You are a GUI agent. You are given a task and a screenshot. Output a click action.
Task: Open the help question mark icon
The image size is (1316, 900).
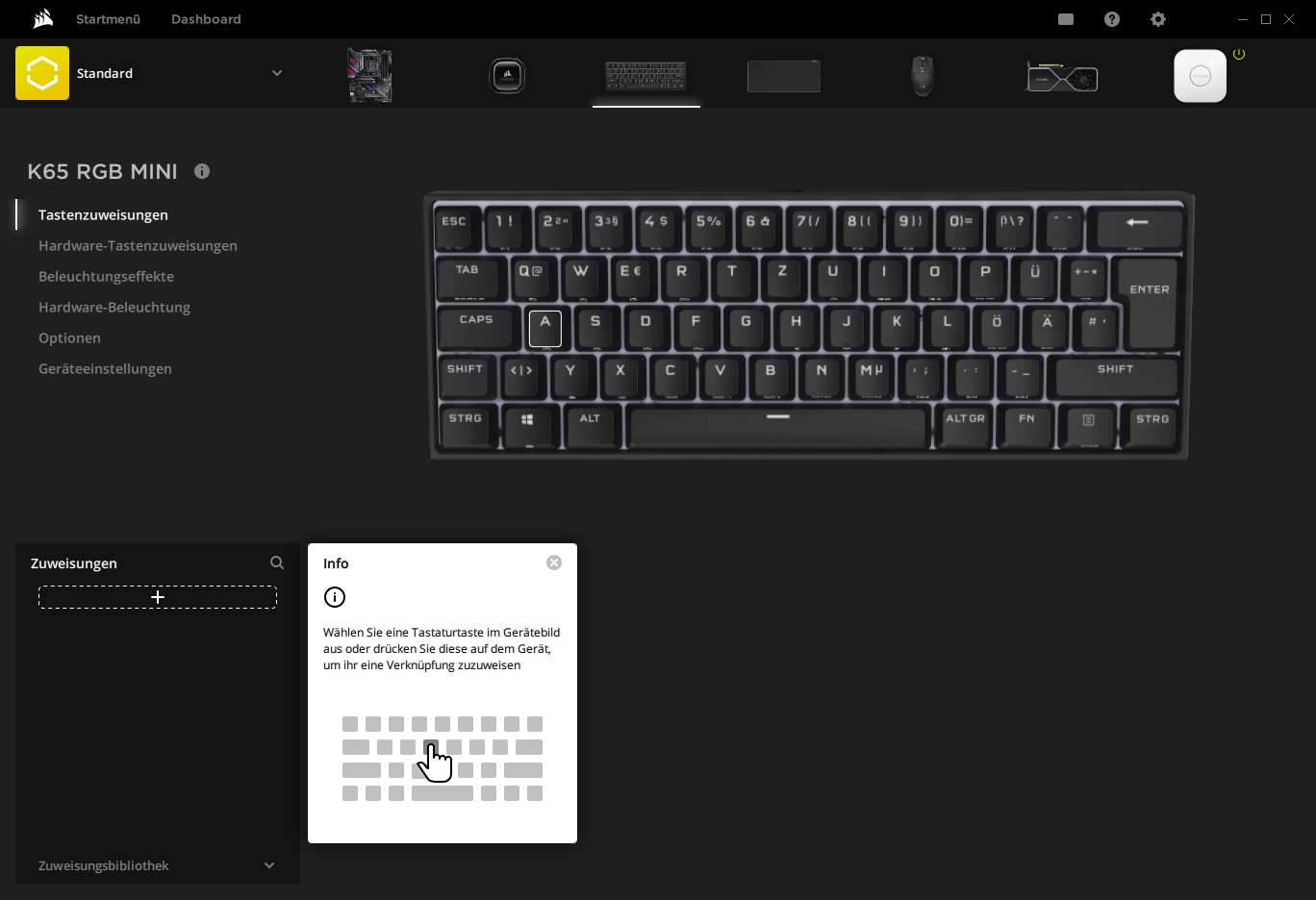click(1112, 19)
